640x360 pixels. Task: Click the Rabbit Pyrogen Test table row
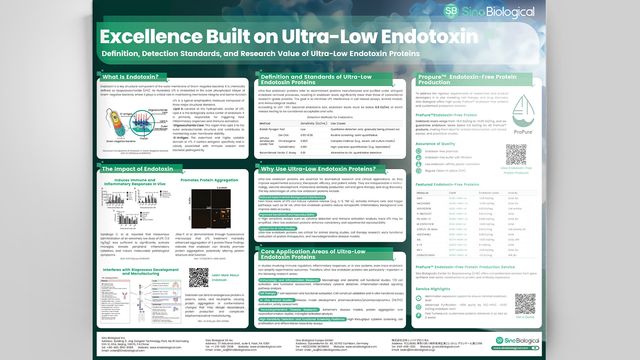[x=331, y=129]
